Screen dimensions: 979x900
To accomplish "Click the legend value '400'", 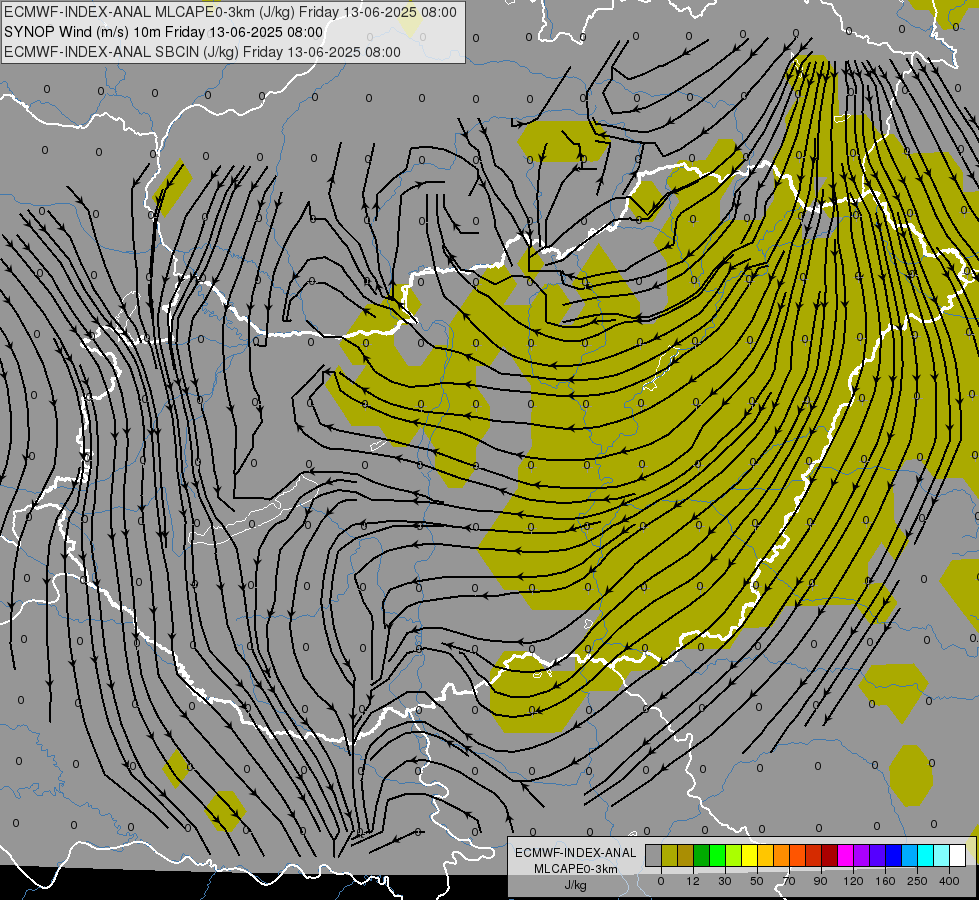I will pyautogui.click(x=949, y=881).
